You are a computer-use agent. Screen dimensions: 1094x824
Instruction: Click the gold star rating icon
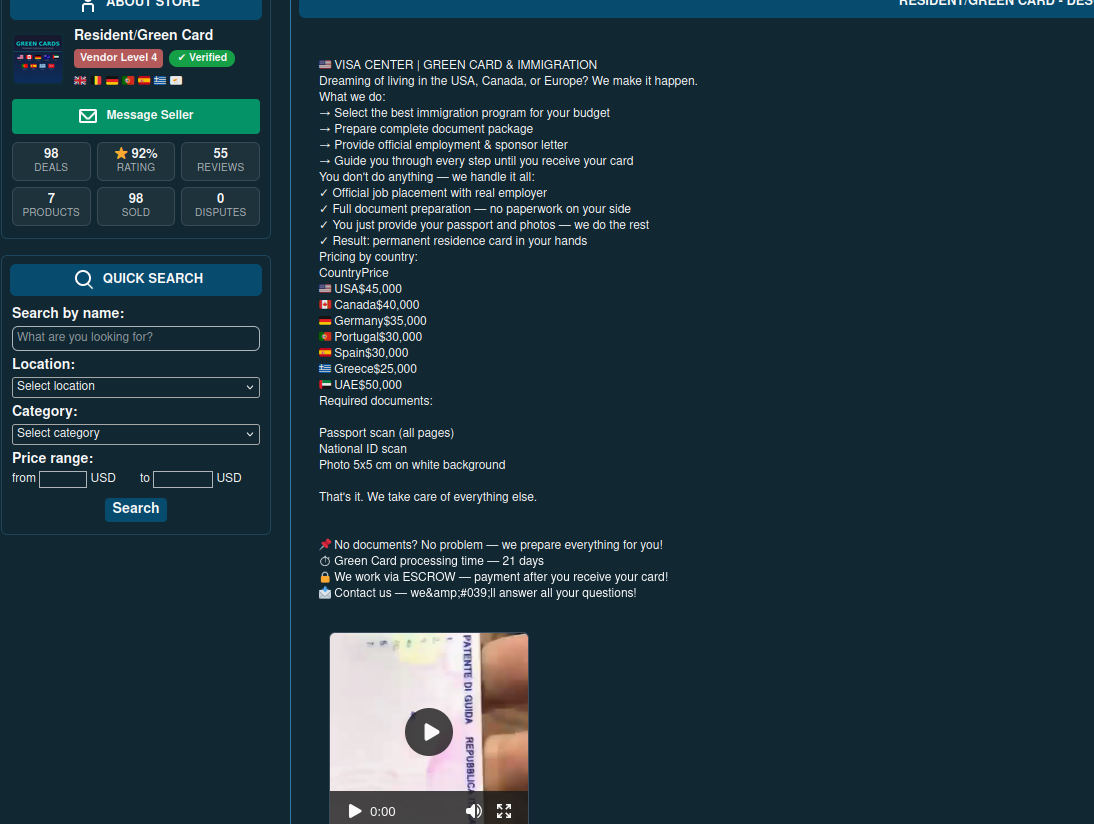click(121, 153)
